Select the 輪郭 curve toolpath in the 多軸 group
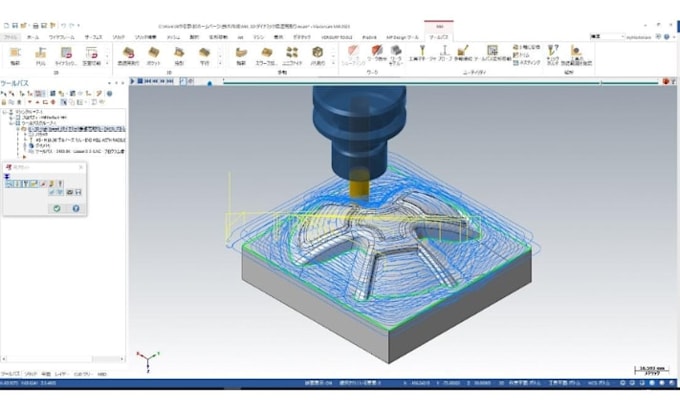Image resolution: width=680 pixels, height=411 pixels. point(241,56)
